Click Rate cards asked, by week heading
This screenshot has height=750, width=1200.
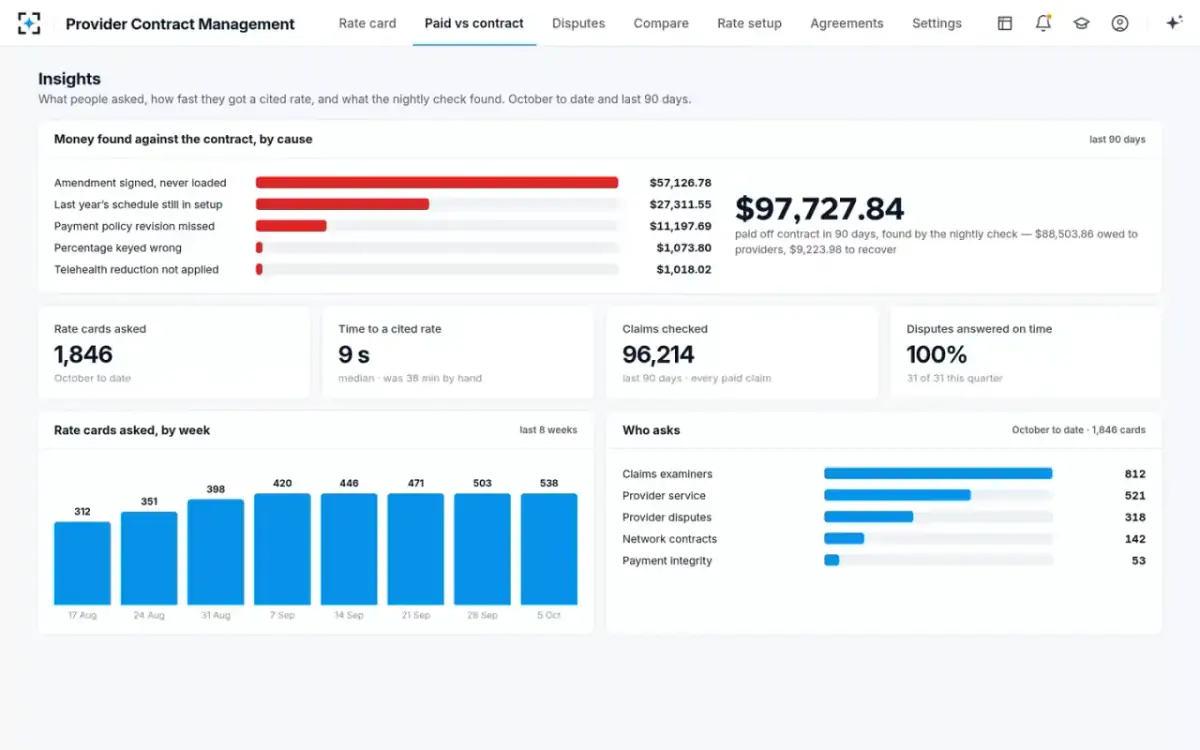click(132, 430)
